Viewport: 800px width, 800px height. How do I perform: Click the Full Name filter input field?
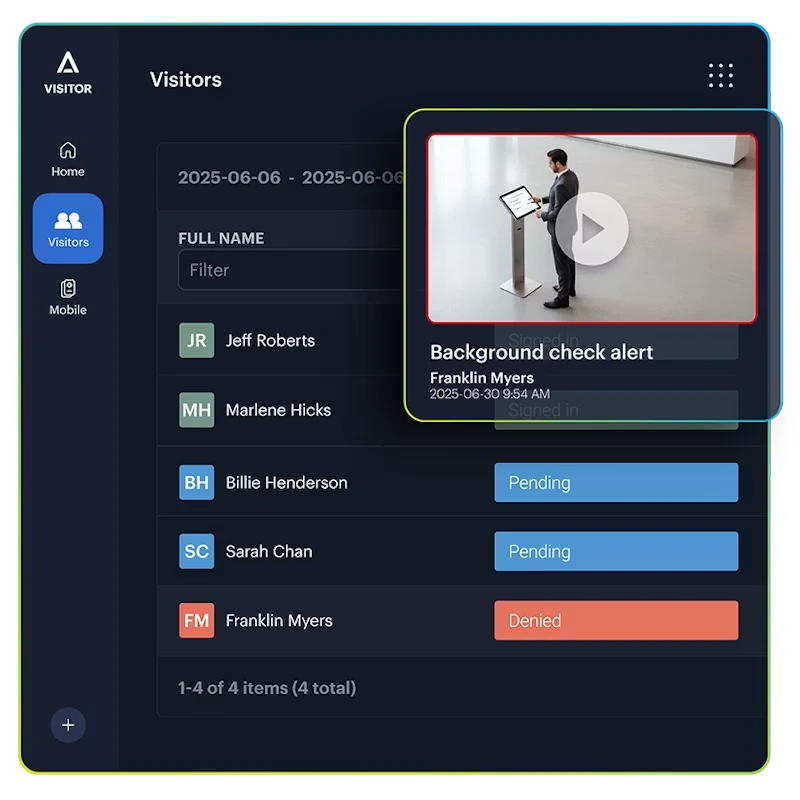click(x=291, y=270)
